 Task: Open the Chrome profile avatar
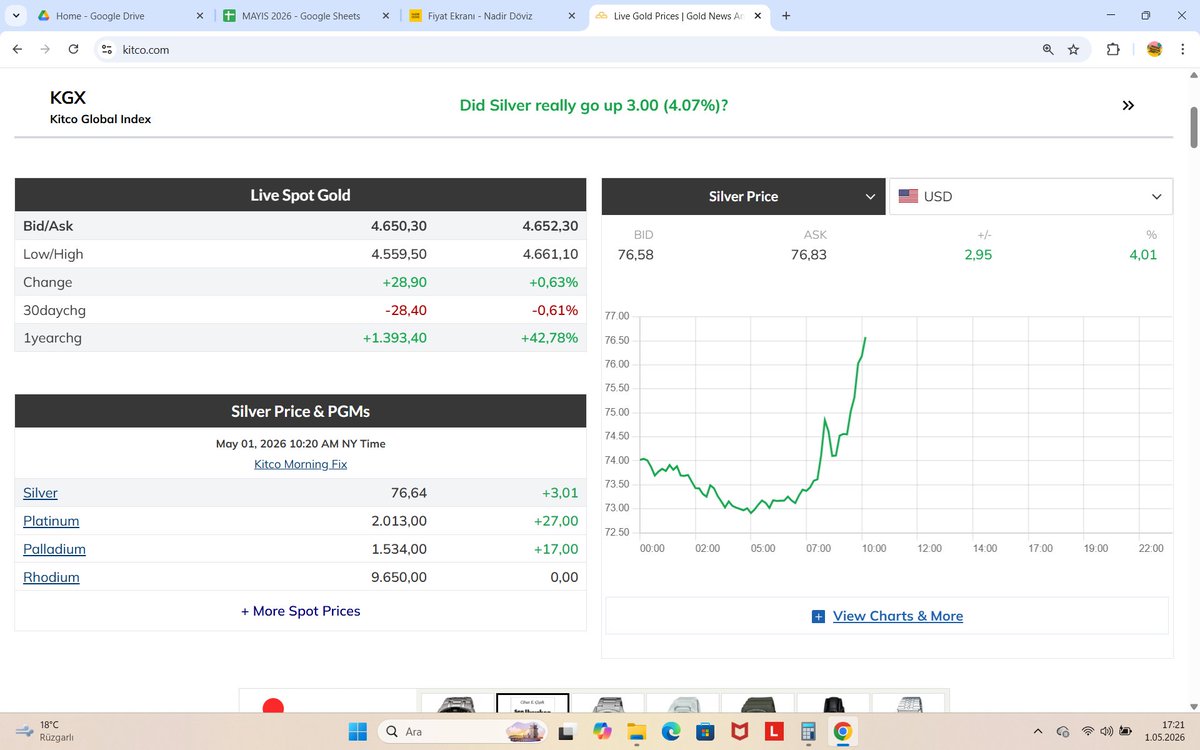[1154, 49]
